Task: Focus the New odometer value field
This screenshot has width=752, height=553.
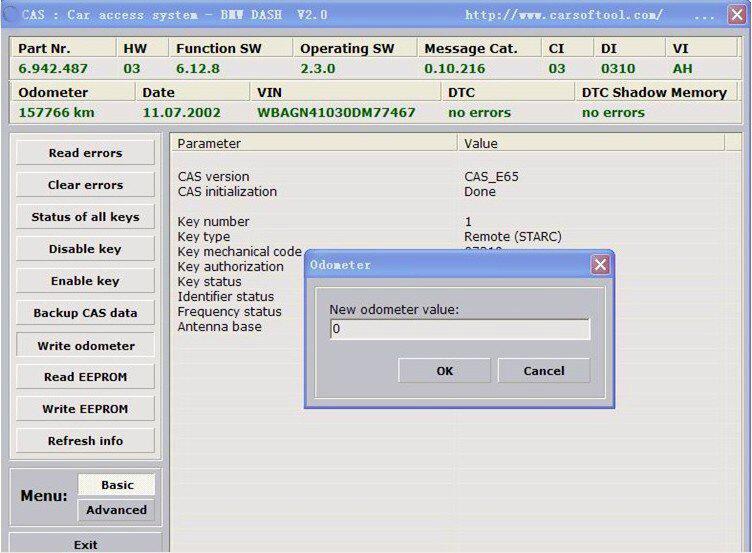Action: [x=460, y=329]
